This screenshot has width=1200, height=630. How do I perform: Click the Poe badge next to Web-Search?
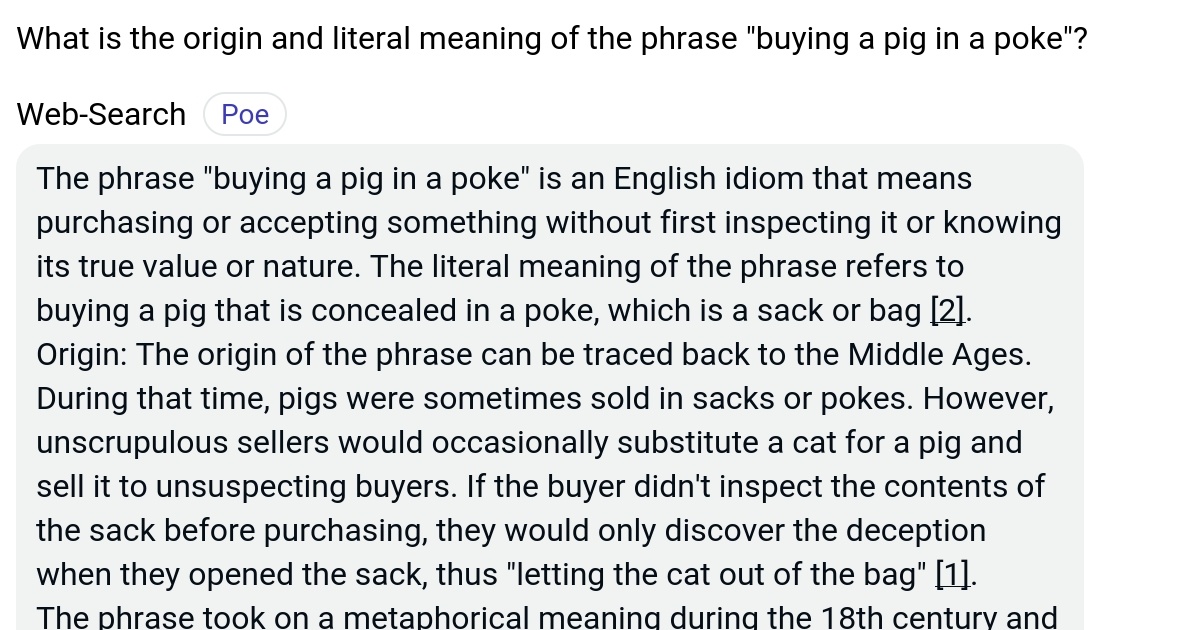[x=245, y=115]
